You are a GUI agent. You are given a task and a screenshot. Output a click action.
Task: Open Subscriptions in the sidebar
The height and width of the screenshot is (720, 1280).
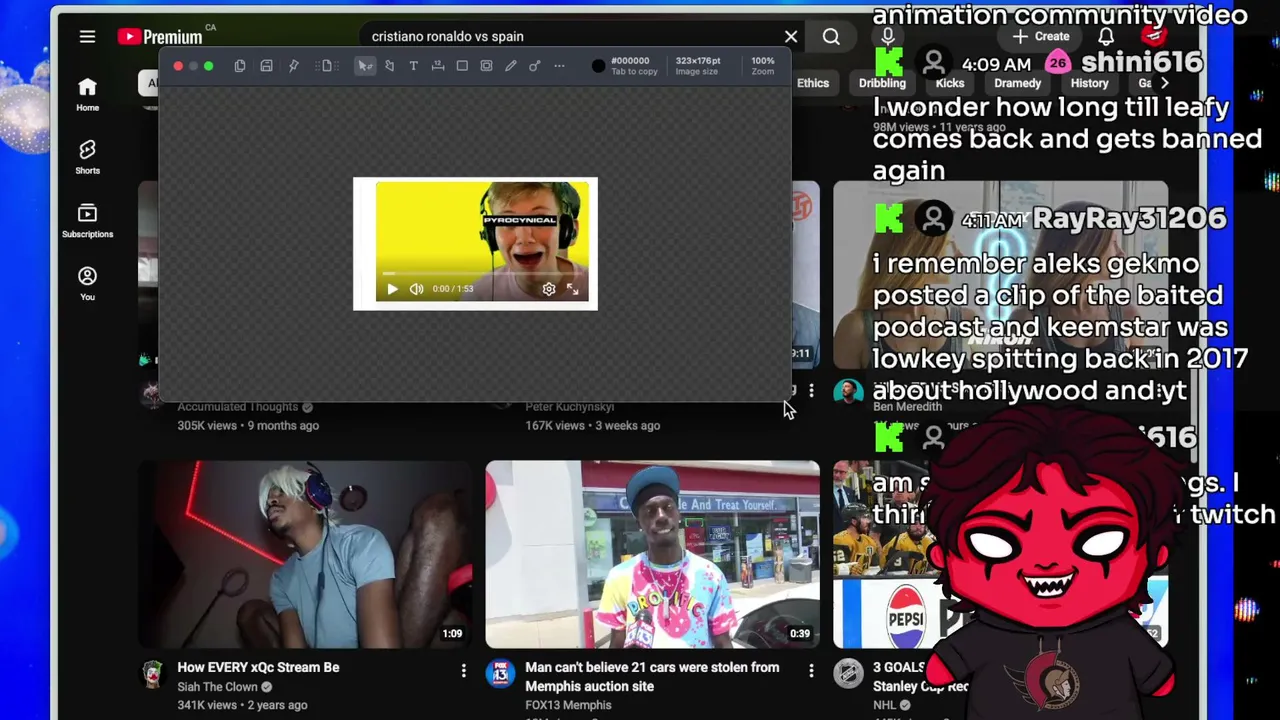88,221
